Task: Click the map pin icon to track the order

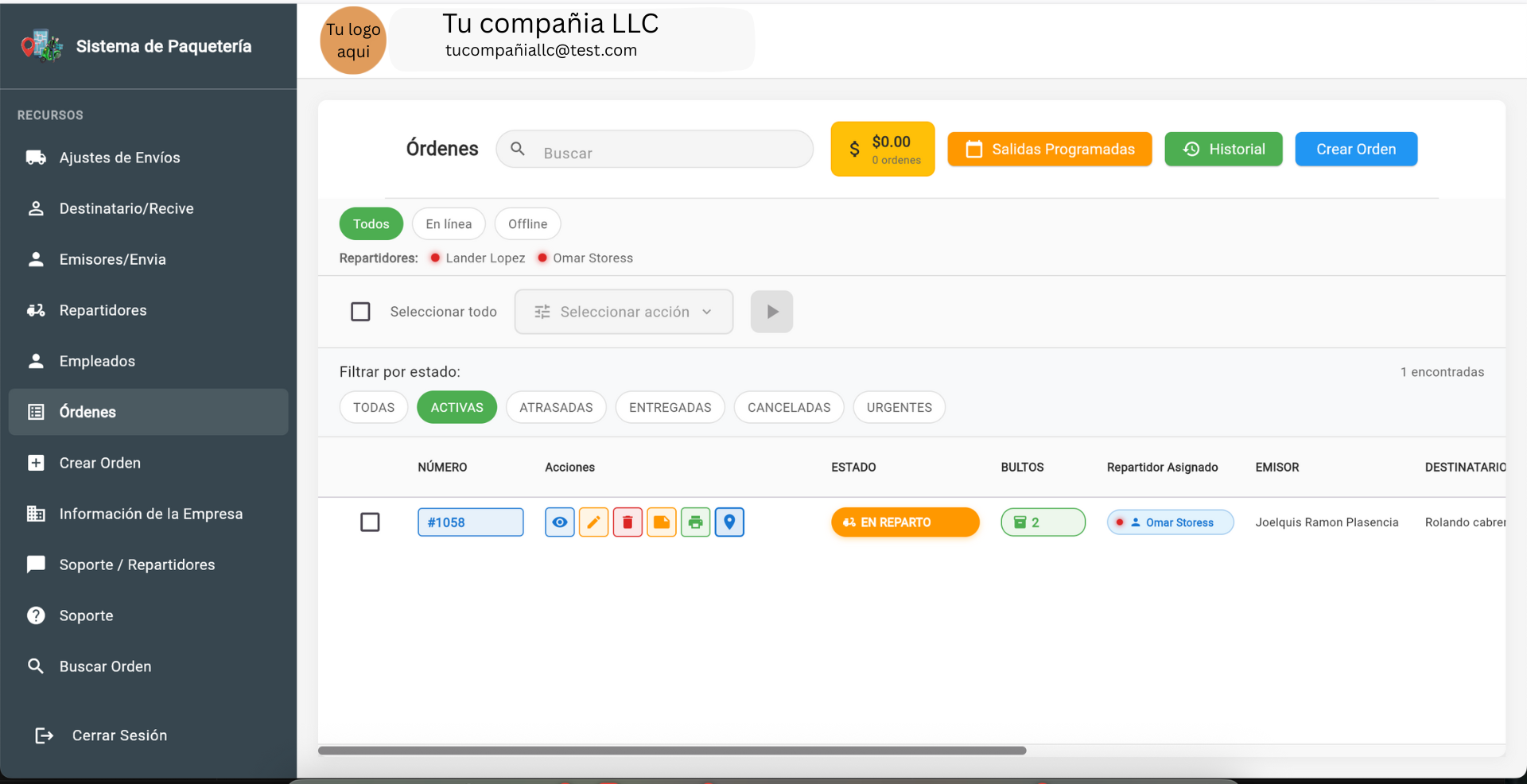Action: (730, 522)
